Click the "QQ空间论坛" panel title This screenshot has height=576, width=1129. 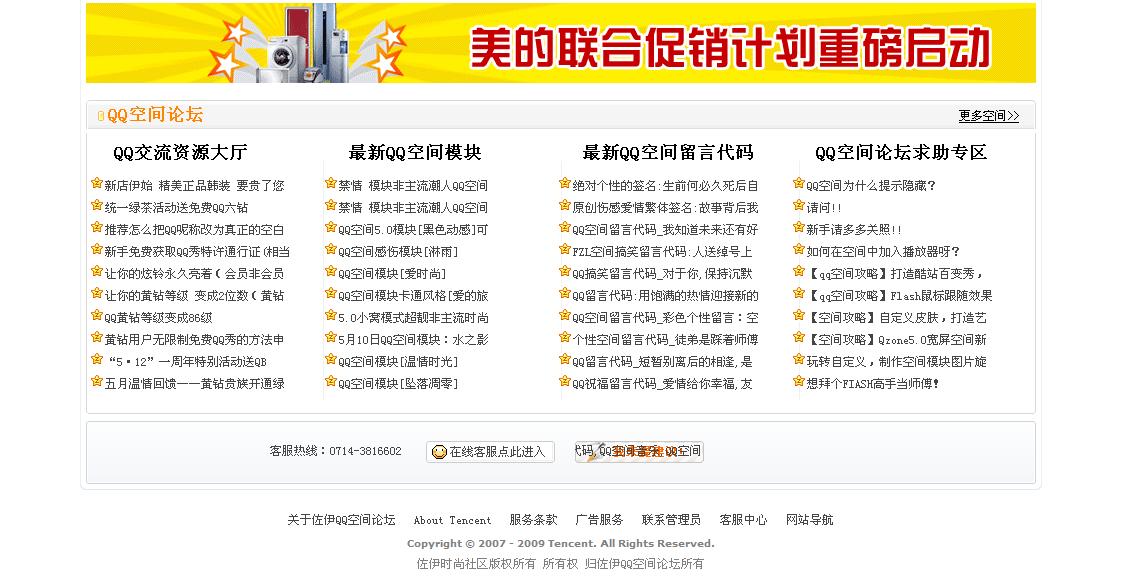155,115
